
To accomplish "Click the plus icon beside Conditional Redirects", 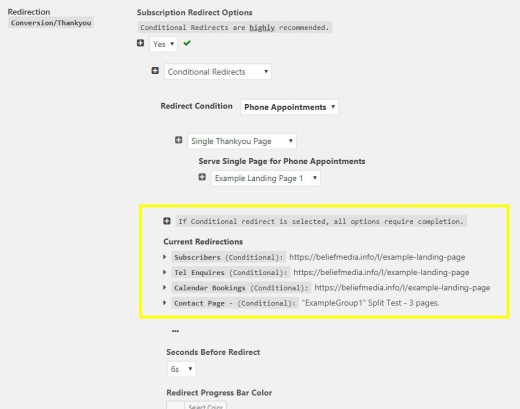I will pyautogui.click(x=155, y=71).
